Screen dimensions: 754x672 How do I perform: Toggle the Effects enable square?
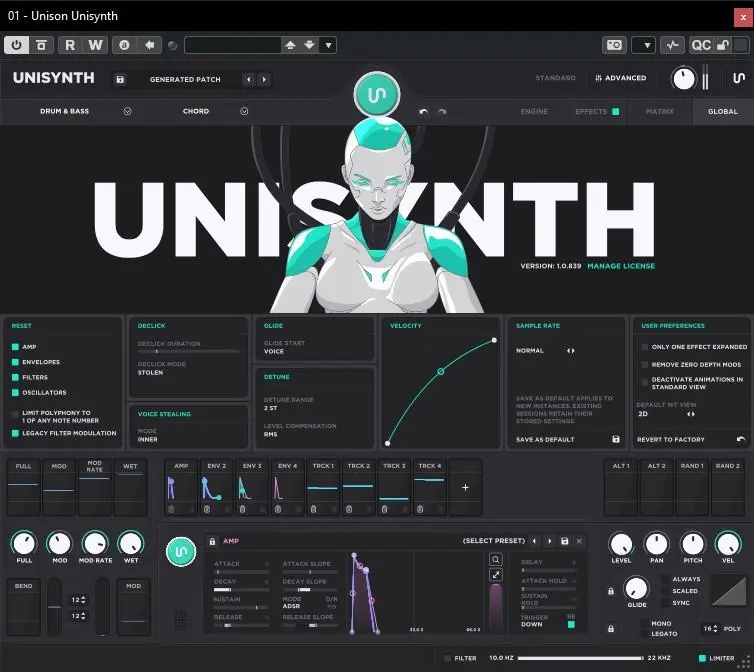tap(616, 112)
